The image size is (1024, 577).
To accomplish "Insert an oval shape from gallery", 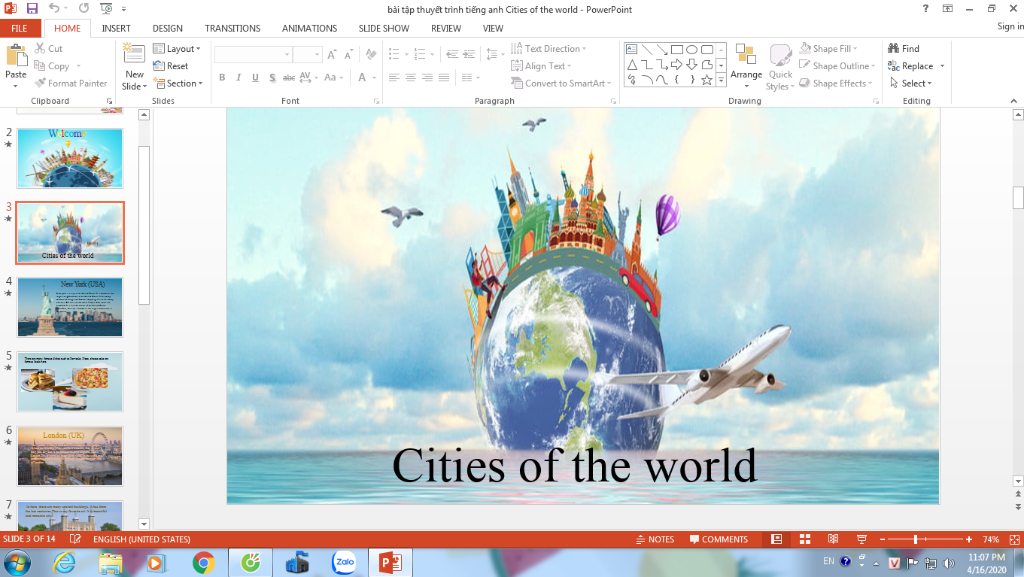I will pos(692,49).
